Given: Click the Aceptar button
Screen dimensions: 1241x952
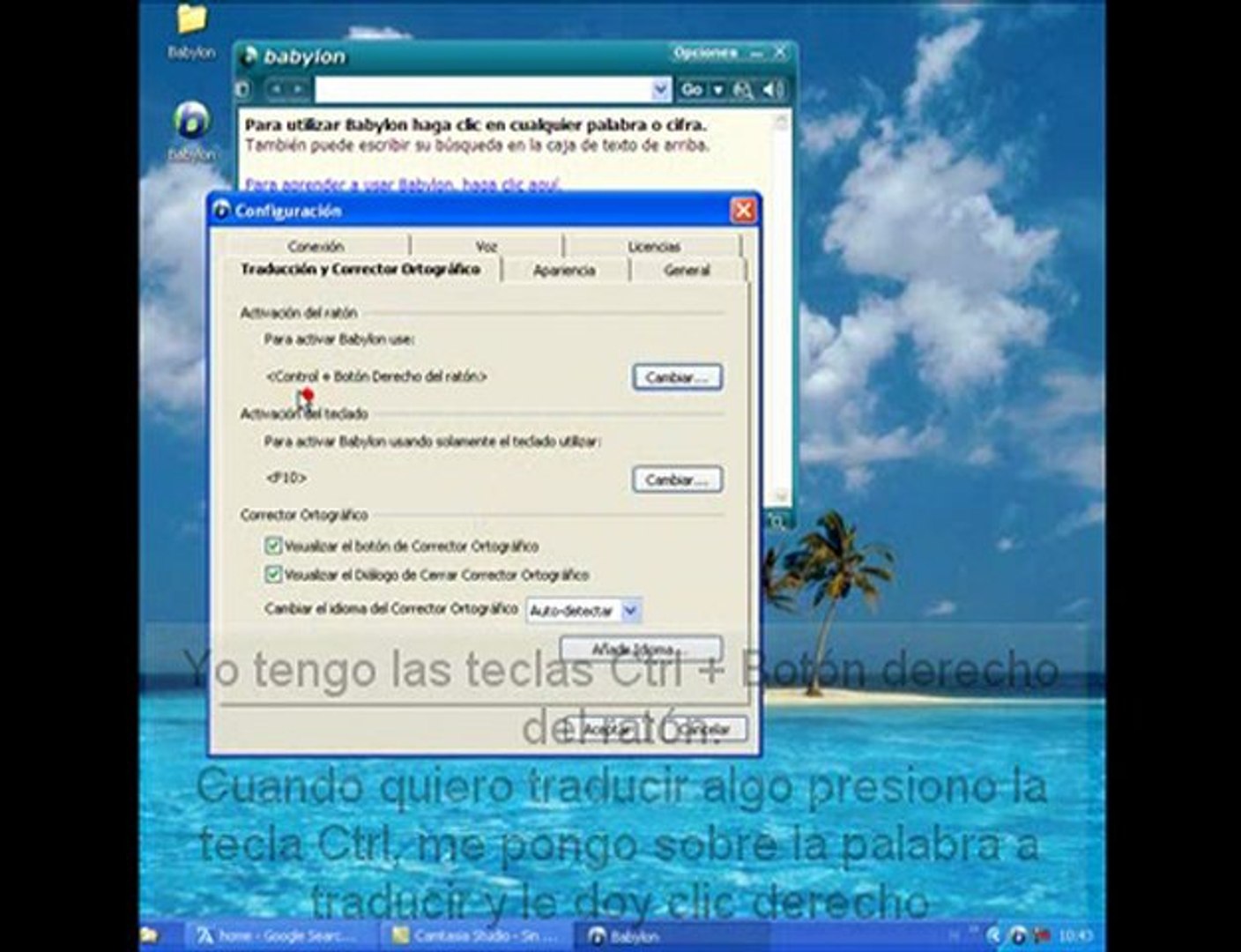Looking at the screenshot, I should [x=608, y=729].
